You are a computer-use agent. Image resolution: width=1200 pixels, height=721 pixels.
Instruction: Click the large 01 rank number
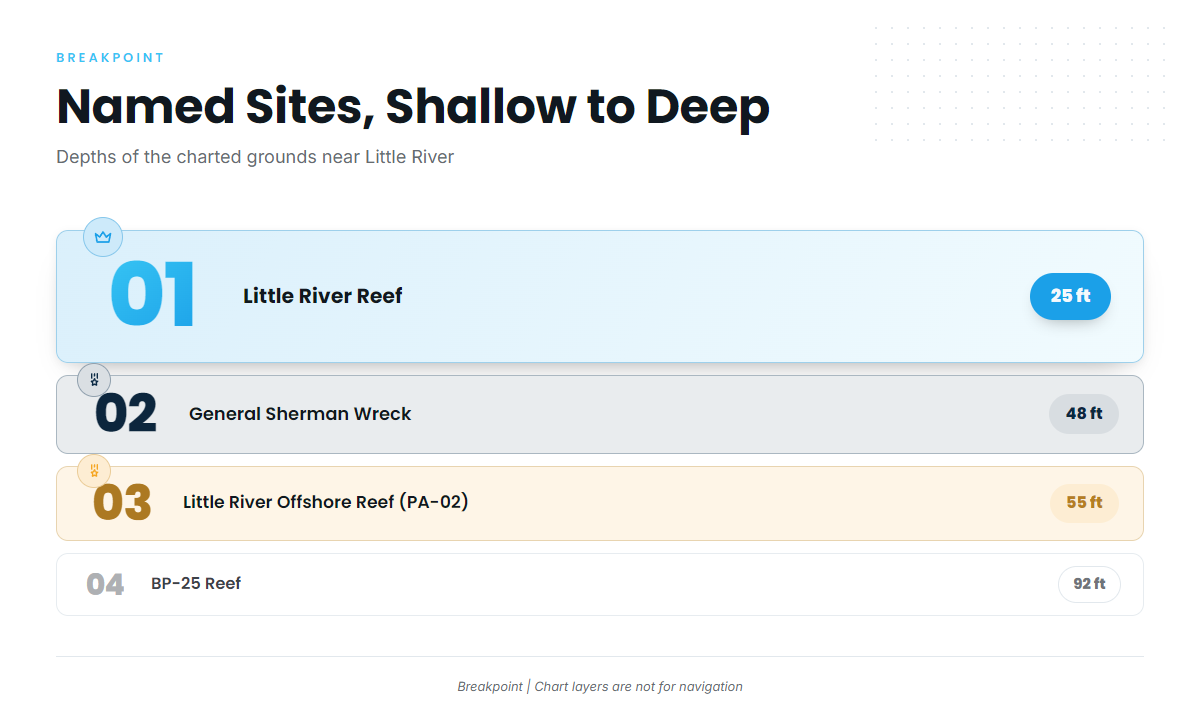click(153, 296)
